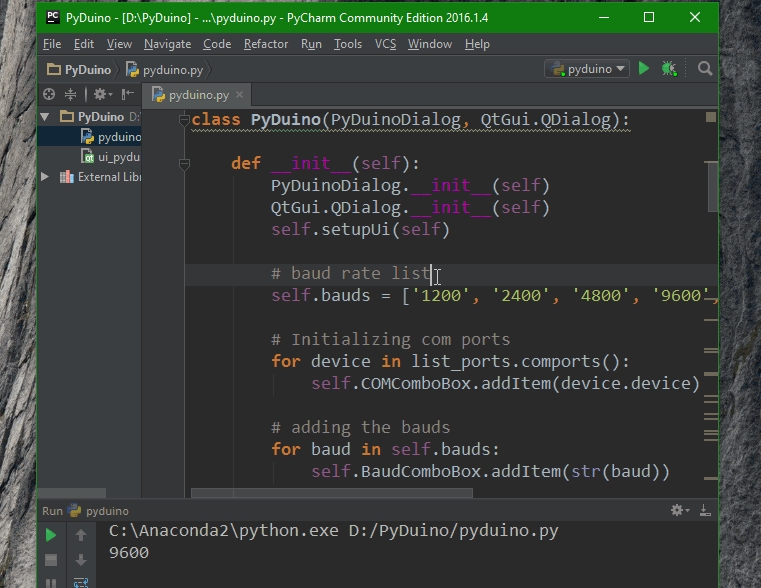761x588 pixels.
Task: Click project panel horizontal scrollbar
Action: click(x=71, y=493)
